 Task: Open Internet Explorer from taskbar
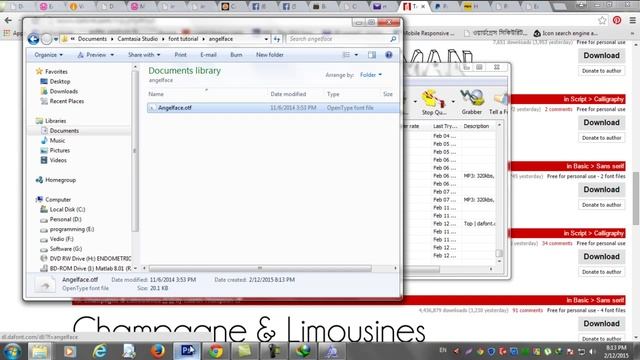tap(99, 351)
